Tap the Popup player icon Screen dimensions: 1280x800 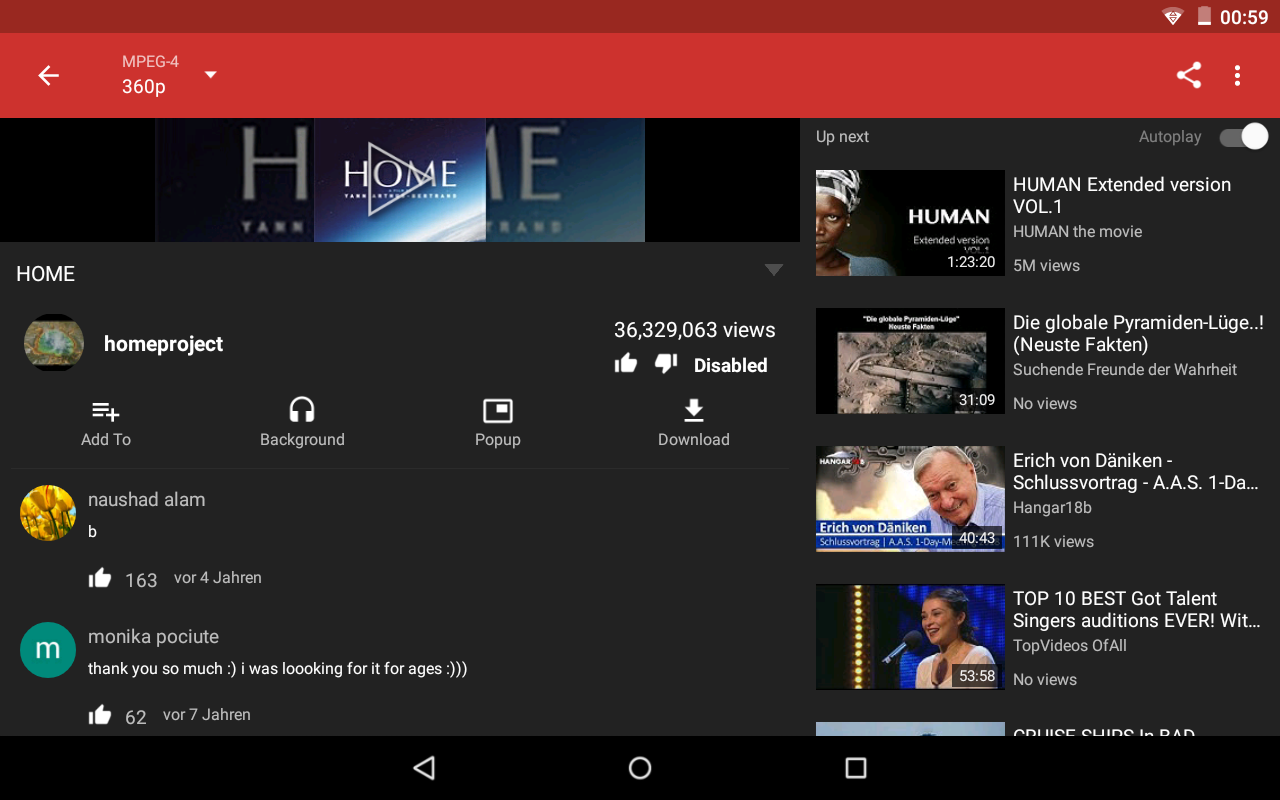pyautogui.click(x=498, y=411)
